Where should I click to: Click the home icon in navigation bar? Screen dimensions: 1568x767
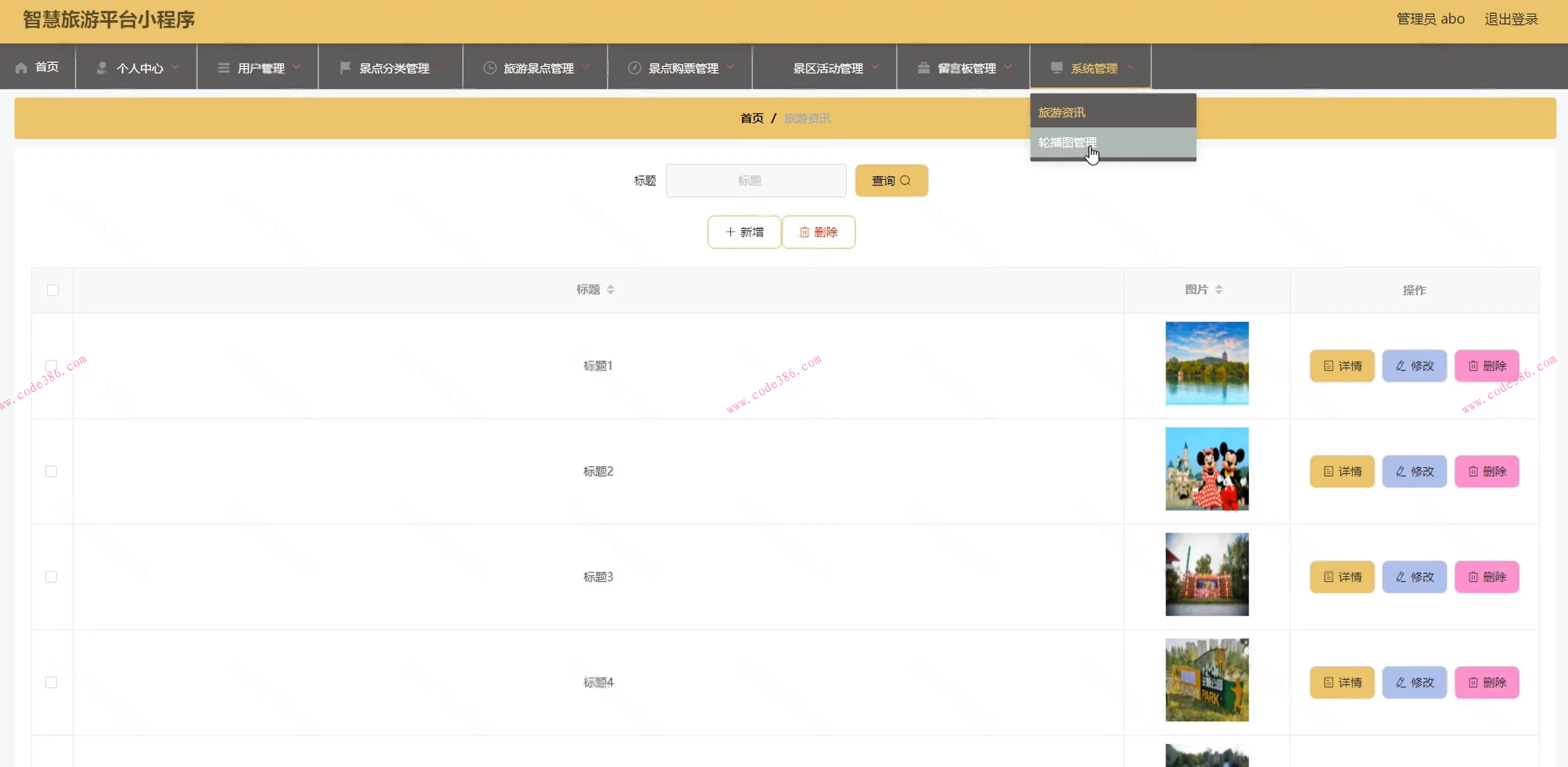click(x=21, y=67)
